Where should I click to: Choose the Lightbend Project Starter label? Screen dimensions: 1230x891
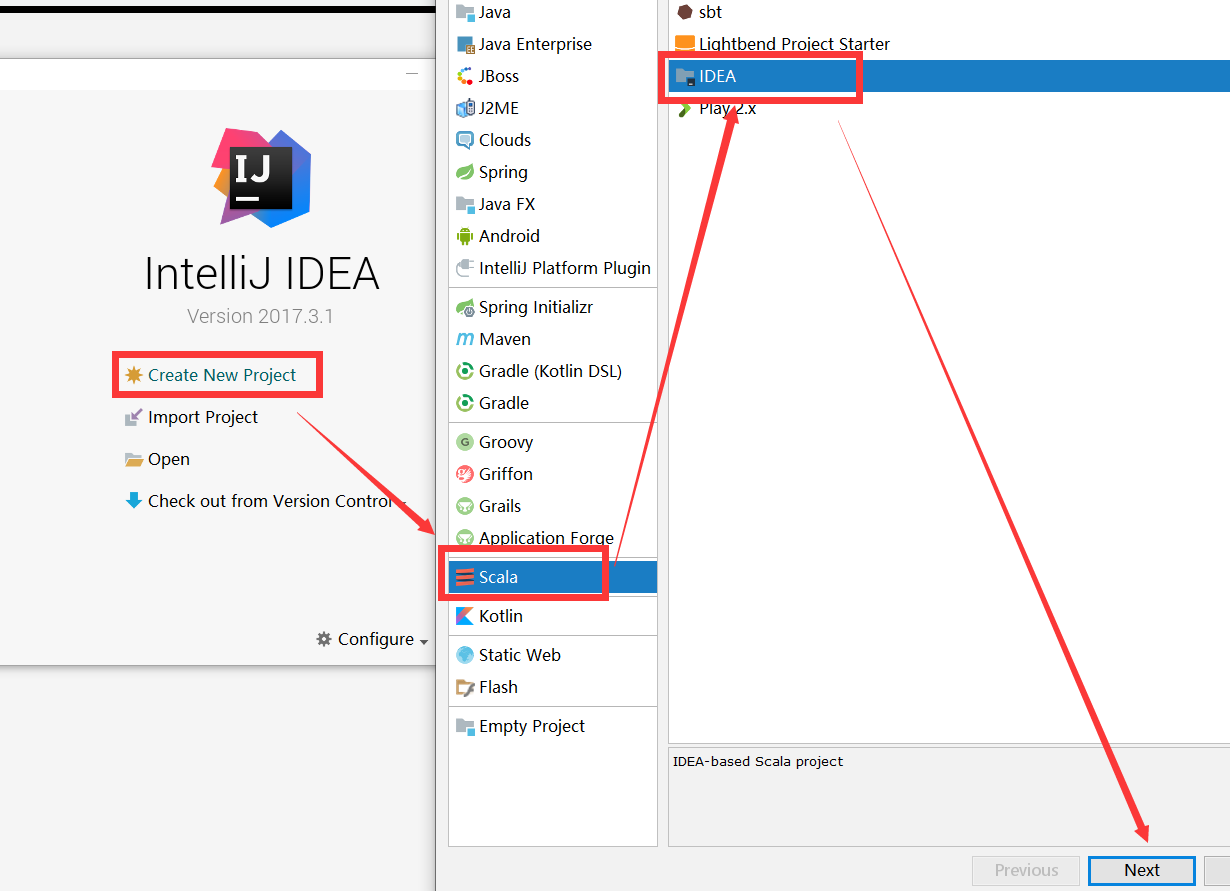coord(794,44)
